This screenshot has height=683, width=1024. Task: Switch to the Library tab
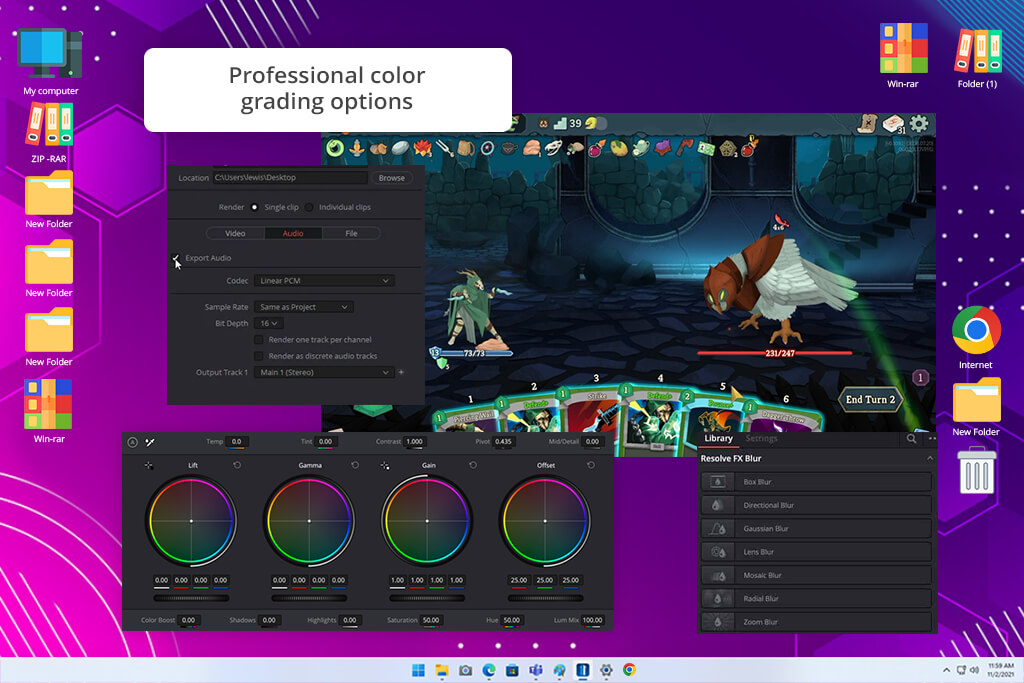click(718, 438)
